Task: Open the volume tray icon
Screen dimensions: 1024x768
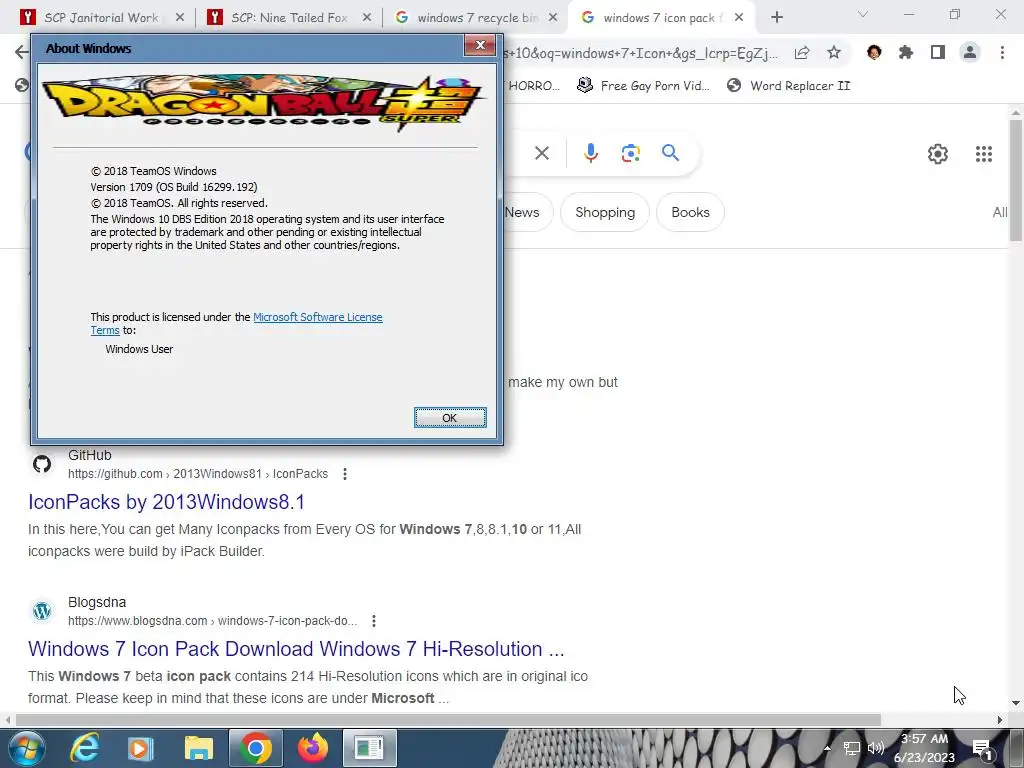Action: 876,748
